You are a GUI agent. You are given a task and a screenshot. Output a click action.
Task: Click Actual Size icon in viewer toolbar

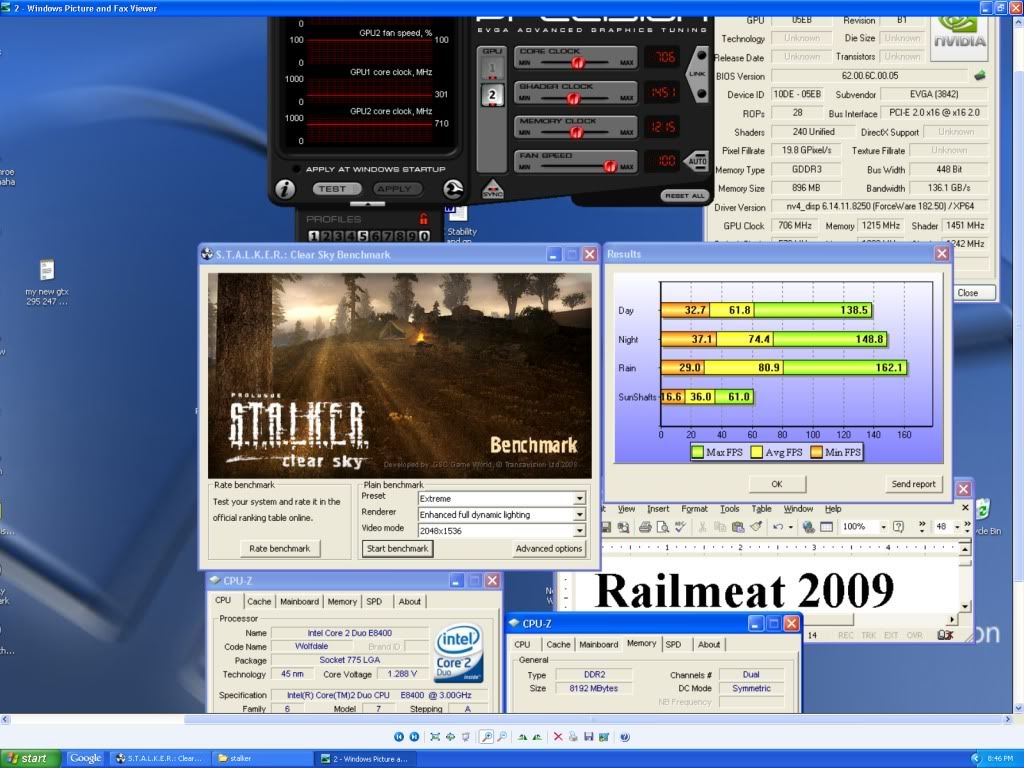[x=451, y=737]
